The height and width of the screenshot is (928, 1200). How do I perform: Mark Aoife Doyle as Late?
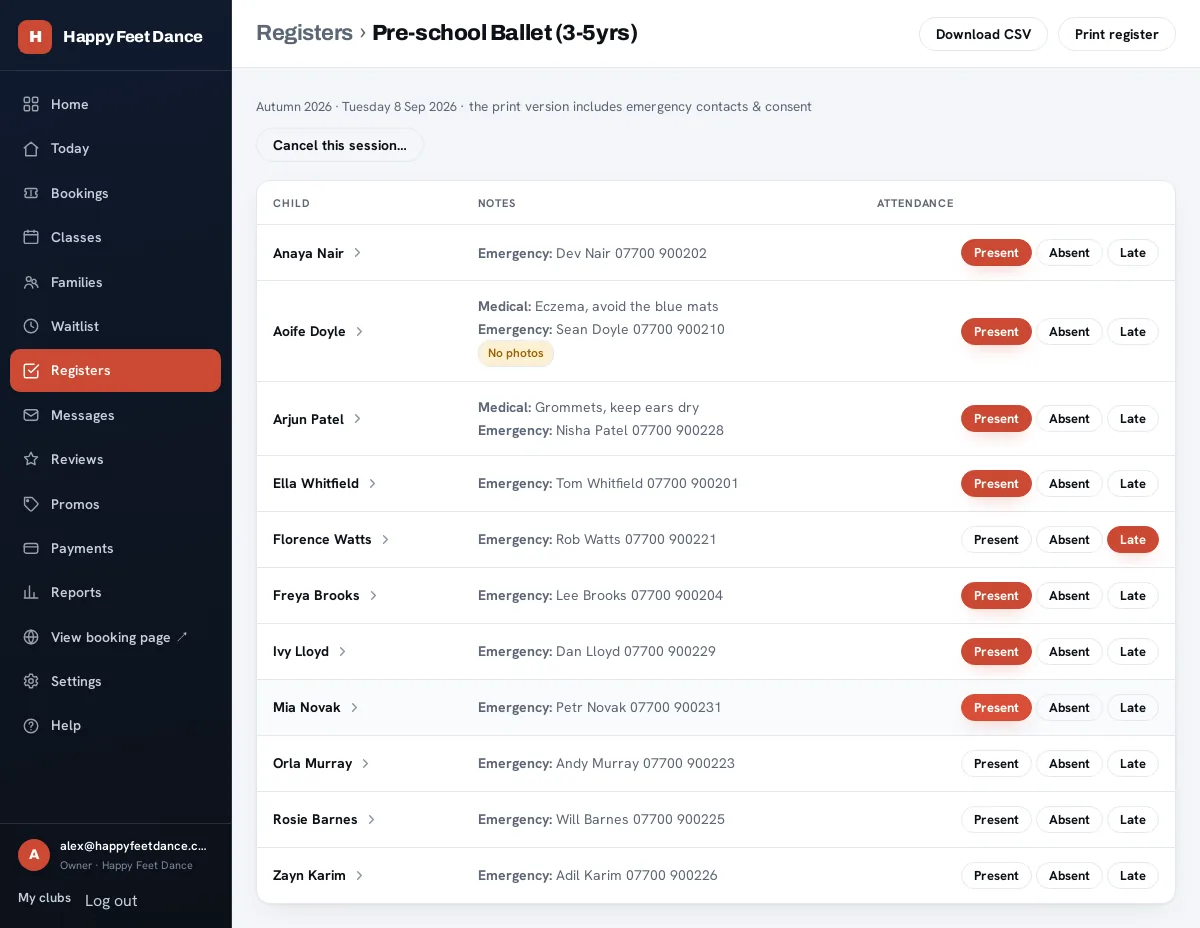pos(1133,332)
